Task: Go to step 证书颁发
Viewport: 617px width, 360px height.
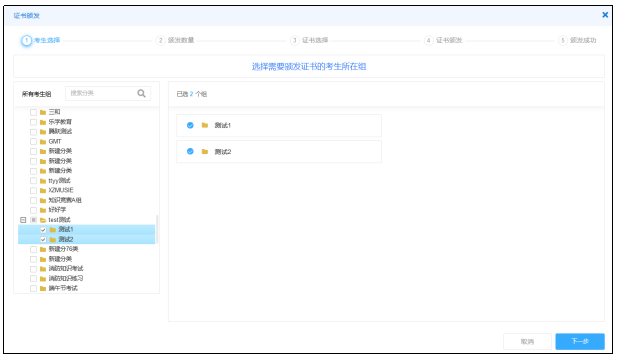Action: coord(443,40)
